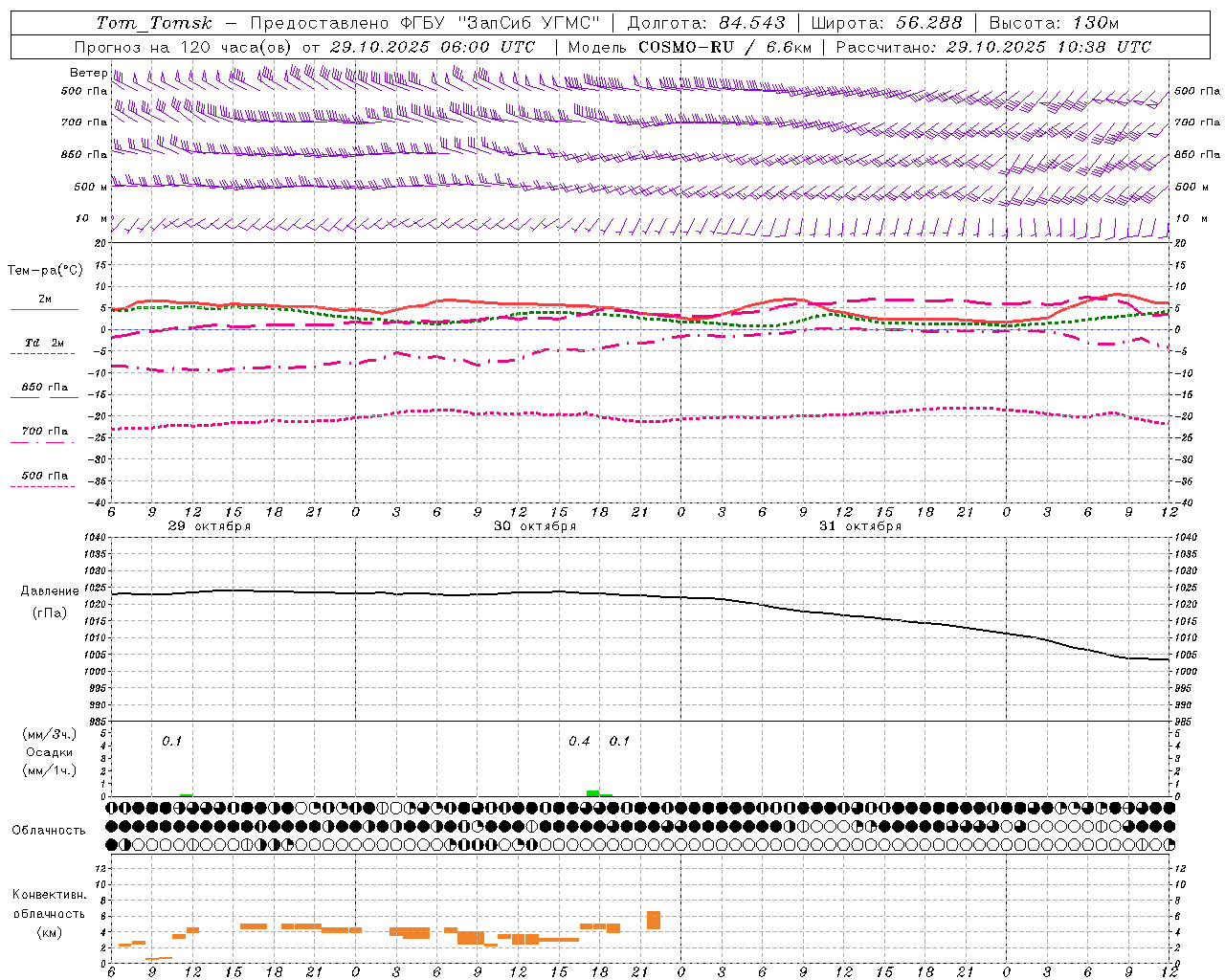Select the 'Давление' pressure panel label
The height and width of the screenshot is (980, 1225).
click(x=49, y=591)
